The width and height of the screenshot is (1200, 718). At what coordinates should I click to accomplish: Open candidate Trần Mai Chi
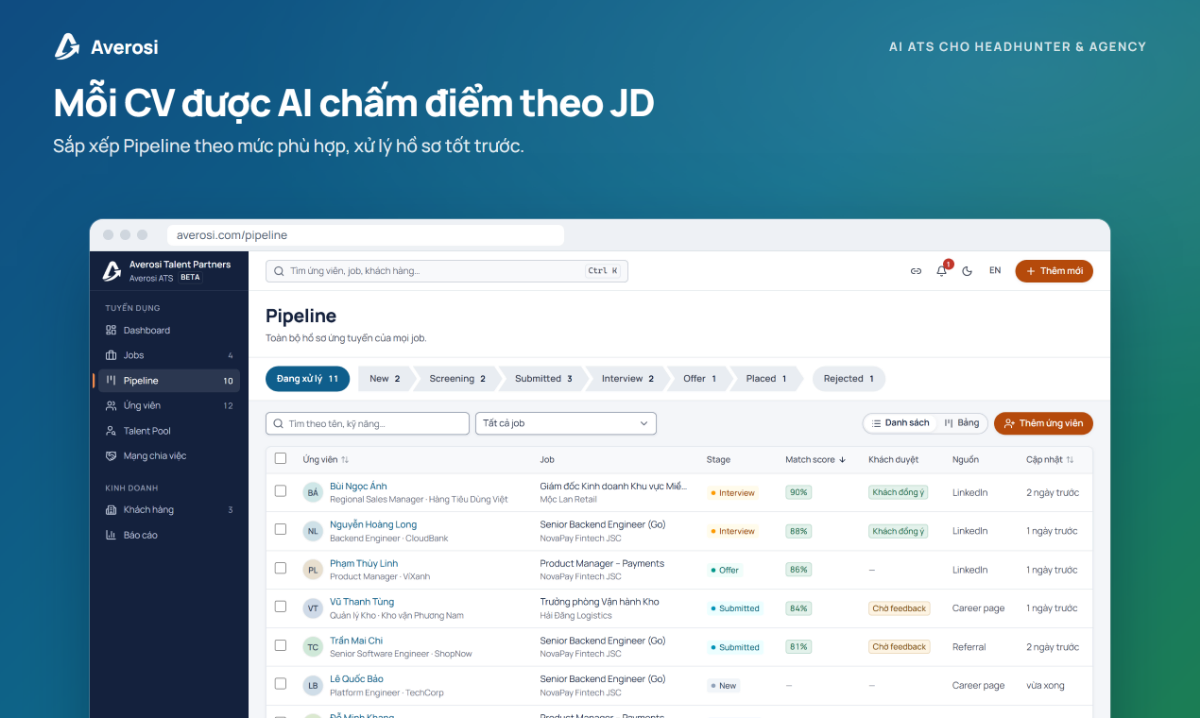tap(356, 641)
